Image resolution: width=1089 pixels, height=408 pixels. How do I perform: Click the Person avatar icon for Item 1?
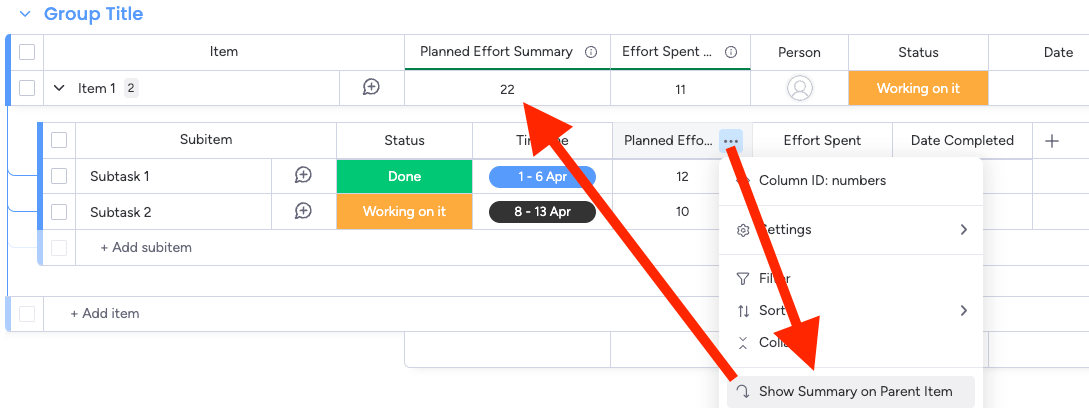click(x=800, y=88)
